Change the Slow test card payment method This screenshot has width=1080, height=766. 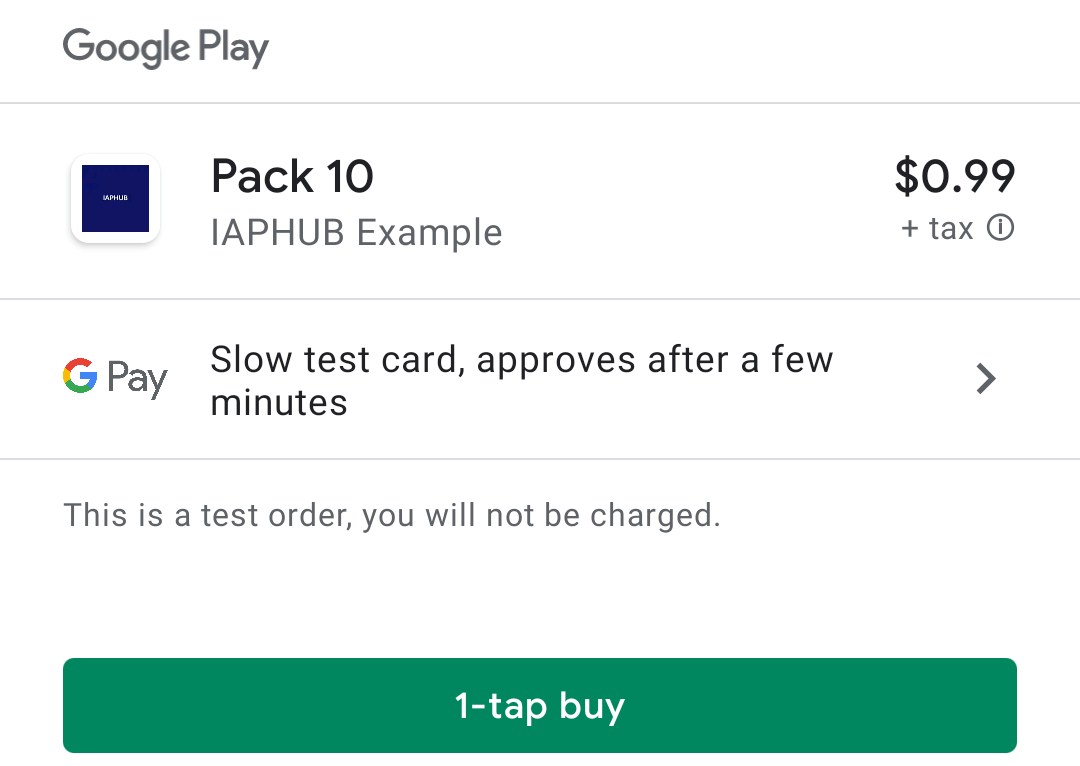pyautogui.click(x=520, y=380)
